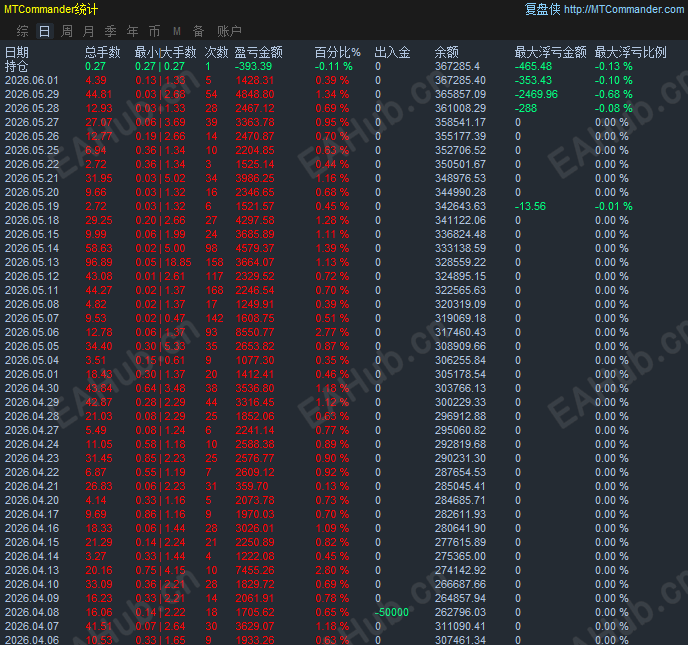Click the MTCommander统计 title
The width and height of the screenshot is (688, 645).
[51, 9]
